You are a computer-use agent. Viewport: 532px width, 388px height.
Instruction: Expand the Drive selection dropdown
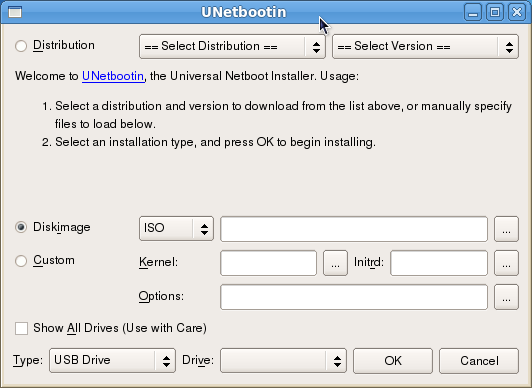[x=283, y=361]
